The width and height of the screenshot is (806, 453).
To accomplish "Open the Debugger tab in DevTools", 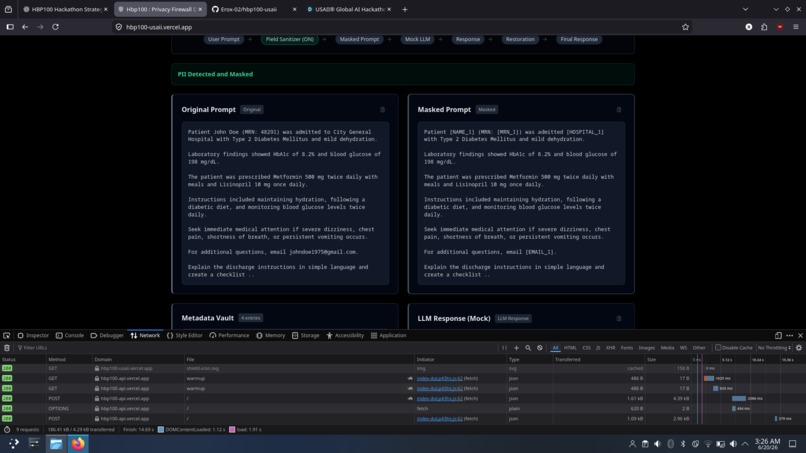I will point(107,335).
